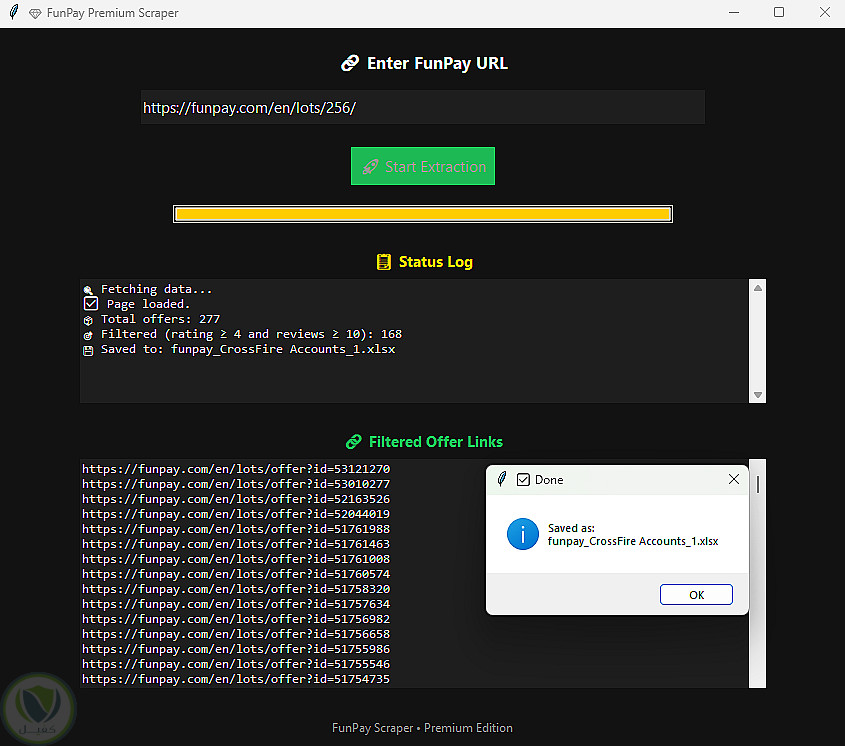Screen dimensions: 845x746
Task: Click the magnifier icon next to Fetching data
Action: (88, 290)
